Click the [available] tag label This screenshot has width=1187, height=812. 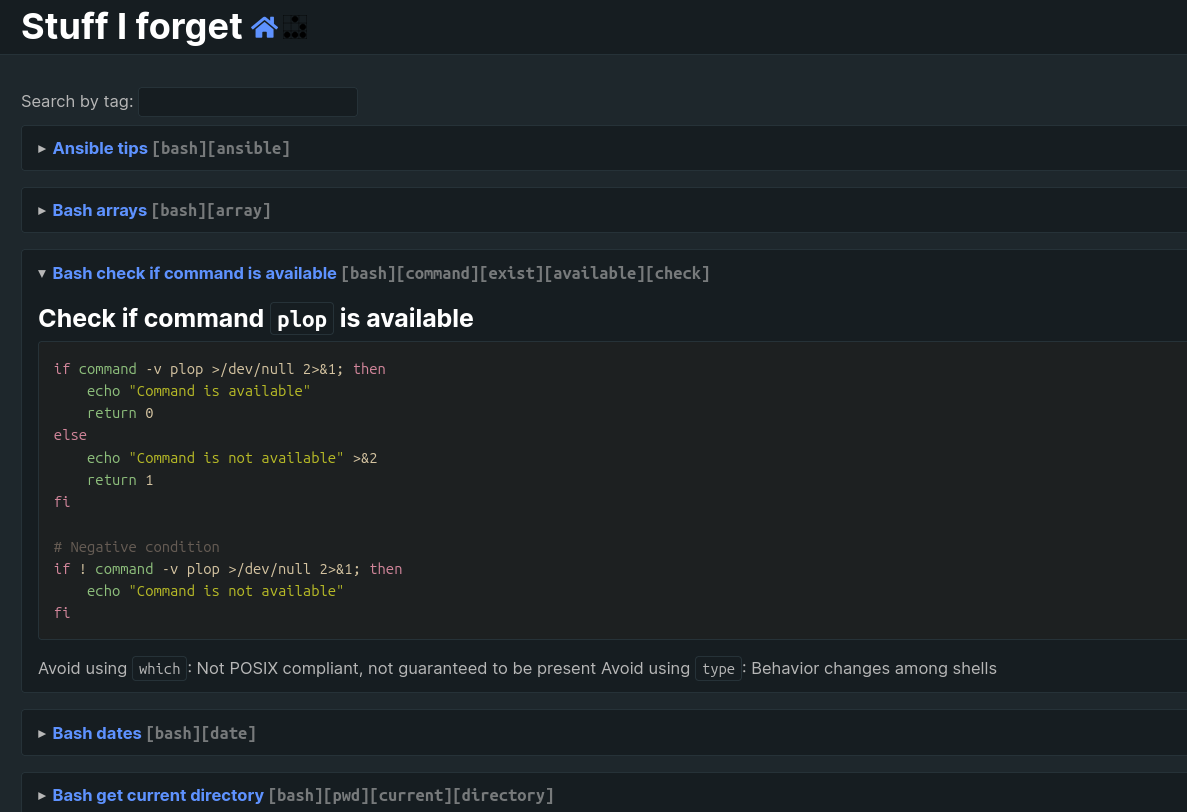(594, 273)
